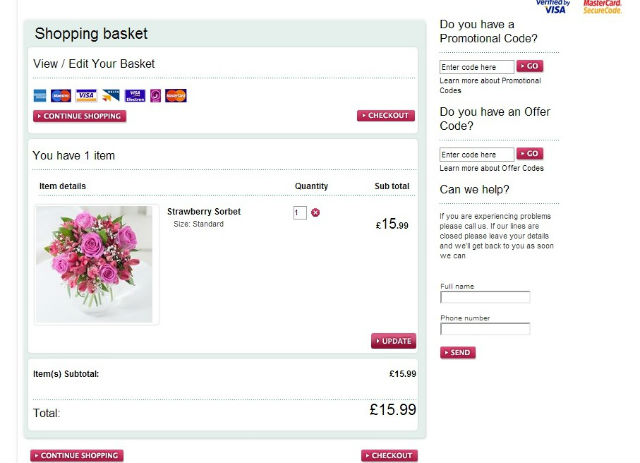Click the American Express card logo
The height and width of the screenshot is (463, 640).
[39, 96]
